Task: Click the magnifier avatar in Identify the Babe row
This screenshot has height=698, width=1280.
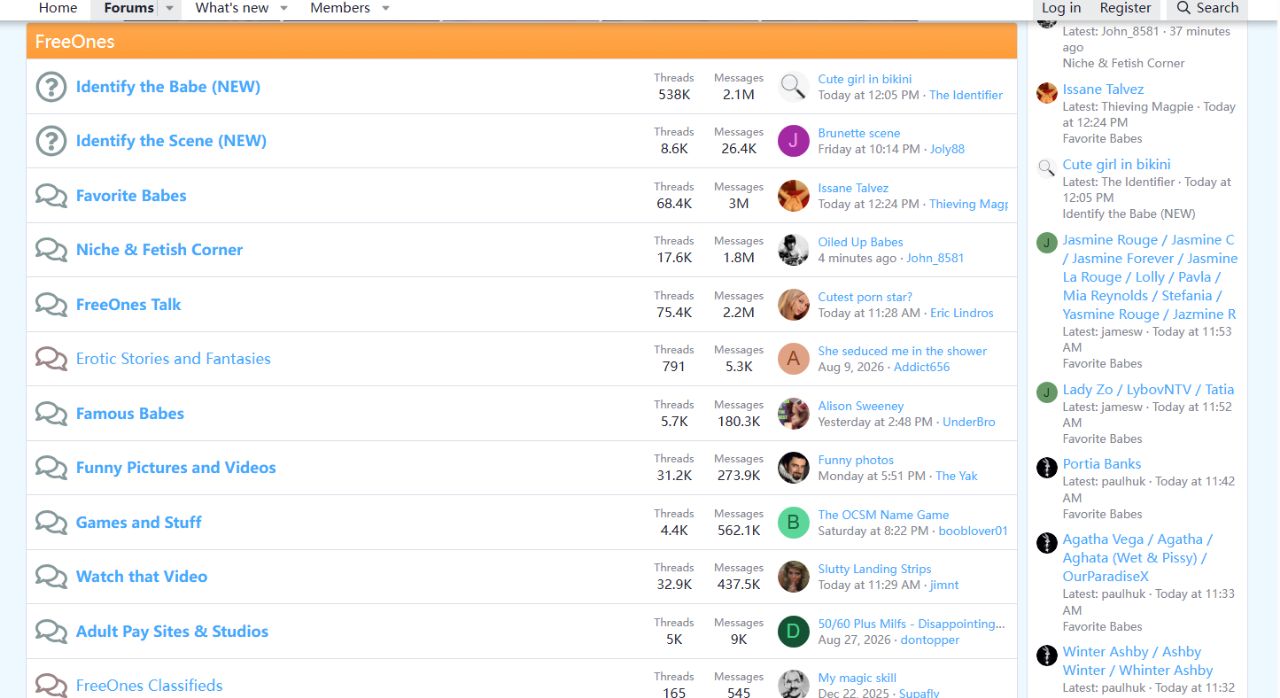Action: (x=793, y=87)
